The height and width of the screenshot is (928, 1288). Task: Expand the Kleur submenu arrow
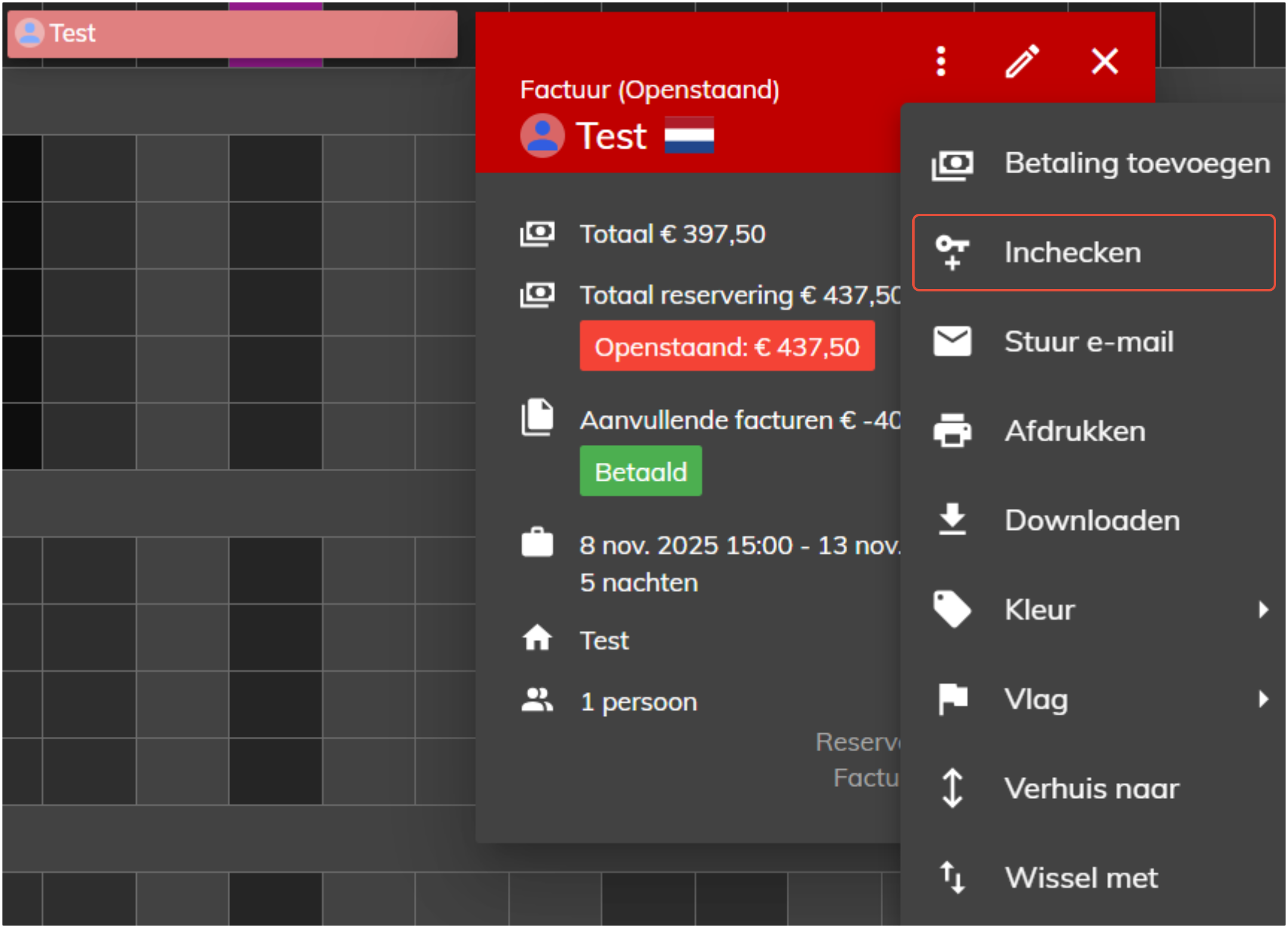pos(1262,610)
